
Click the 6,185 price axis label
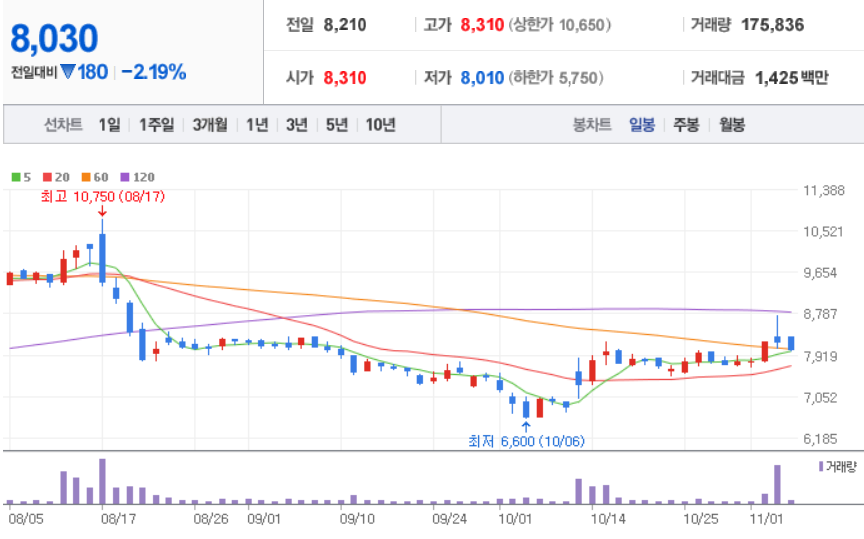pyautogui.click(x=821, y=439)
